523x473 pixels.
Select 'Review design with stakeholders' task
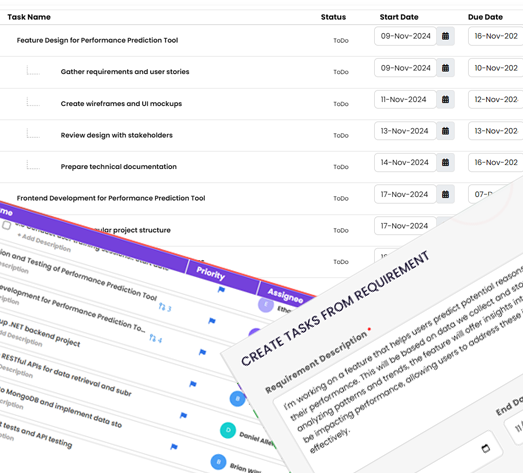pyautogui.click(x=116, y=135)
